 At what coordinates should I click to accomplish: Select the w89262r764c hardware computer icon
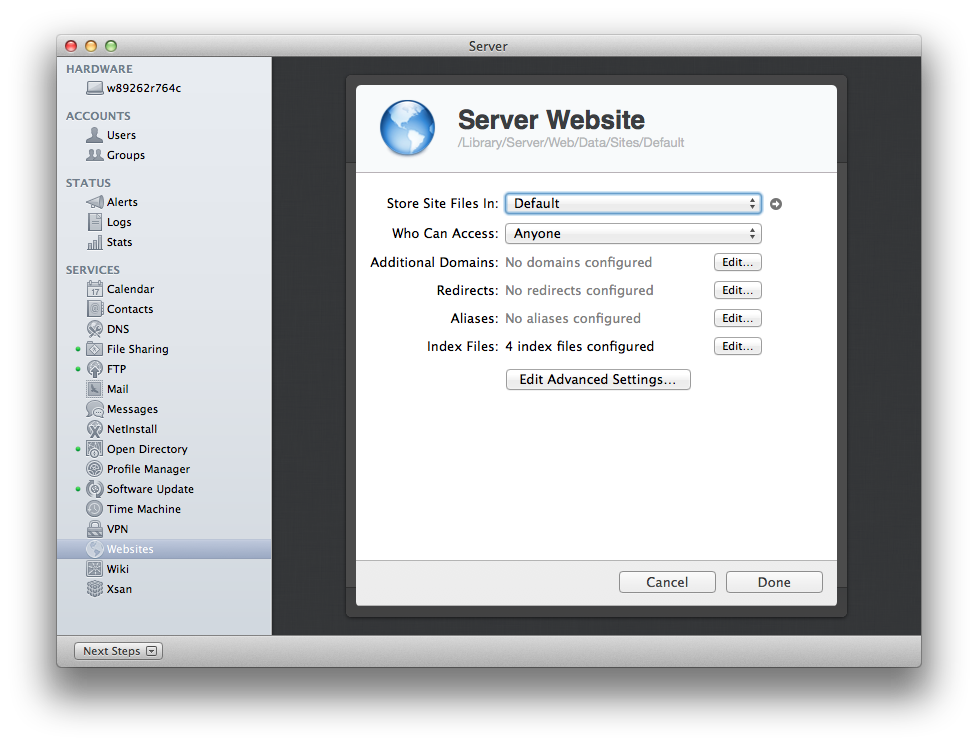coord(95,88)
